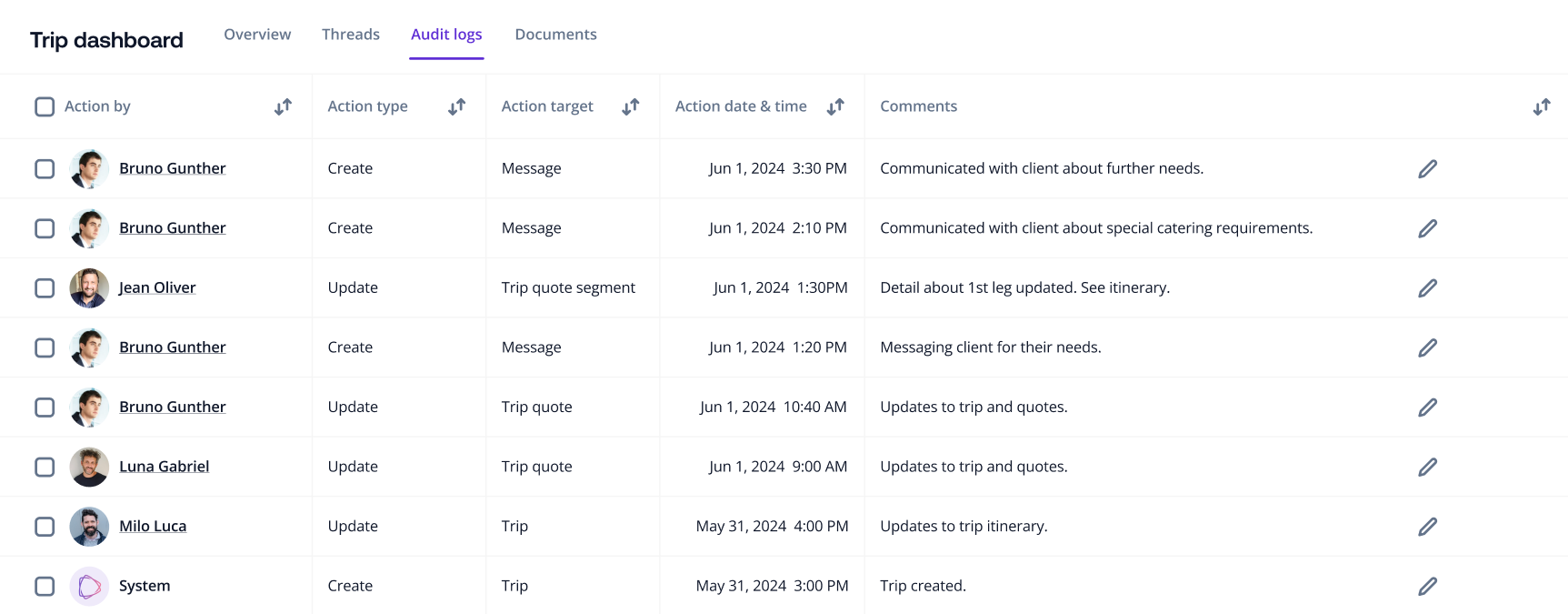Click 'Jun 1, 2024 1:30PM' date cell

pos(781,287)
